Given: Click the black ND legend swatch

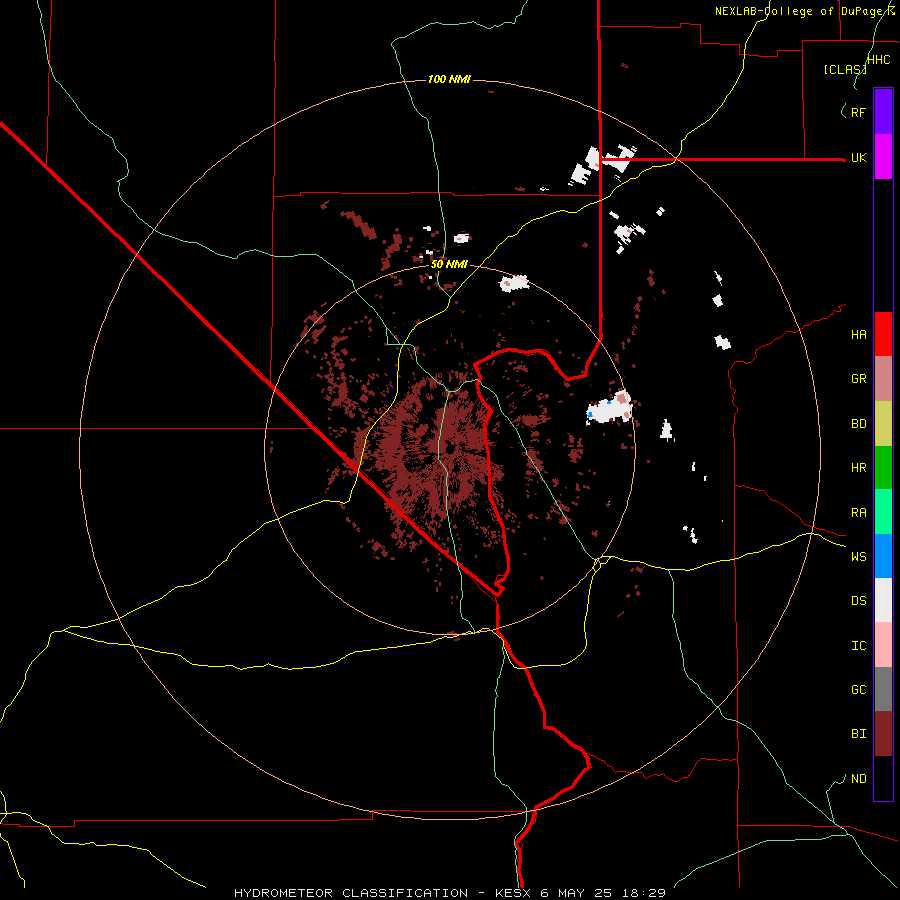Looking at the screenshot, I should click(883, 778).
